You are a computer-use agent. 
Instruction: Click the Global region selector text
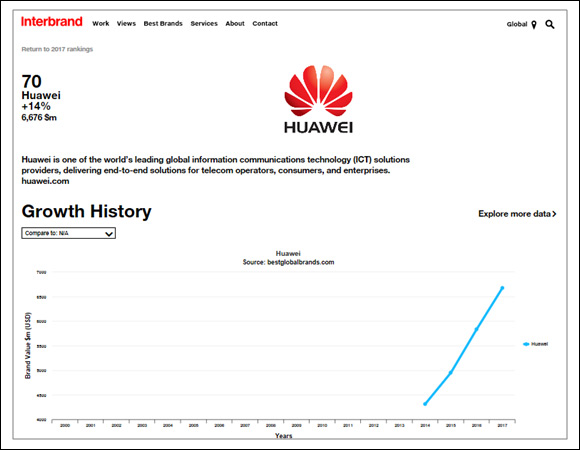pyautogui.click(x=517, y=24)
